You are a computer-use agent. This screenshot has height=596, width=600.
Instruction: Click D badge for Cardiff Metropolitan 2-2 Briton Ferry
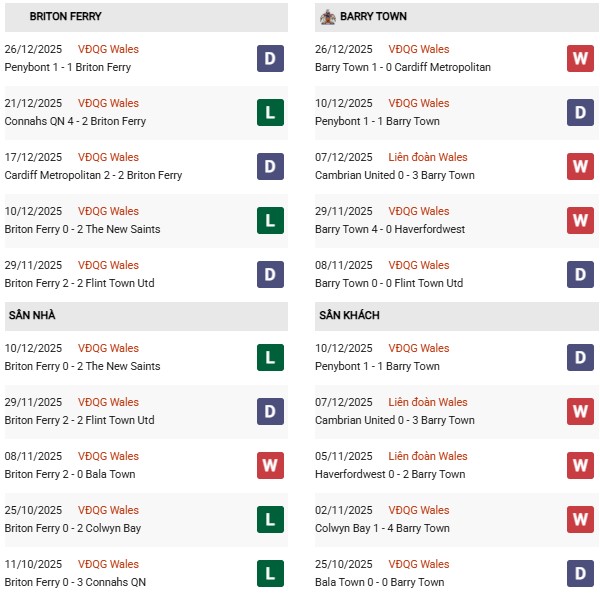coord(271,166)
